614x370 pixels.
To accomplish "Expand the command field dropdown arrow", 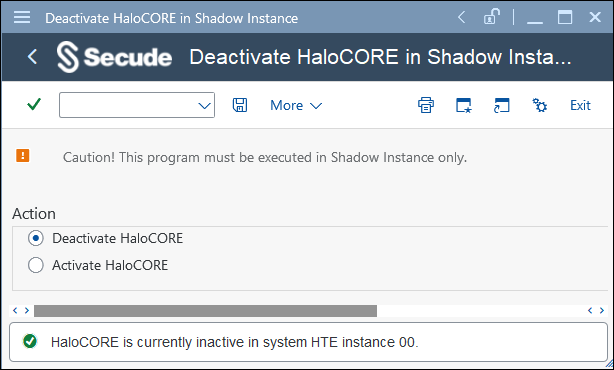I will (204, 106).
